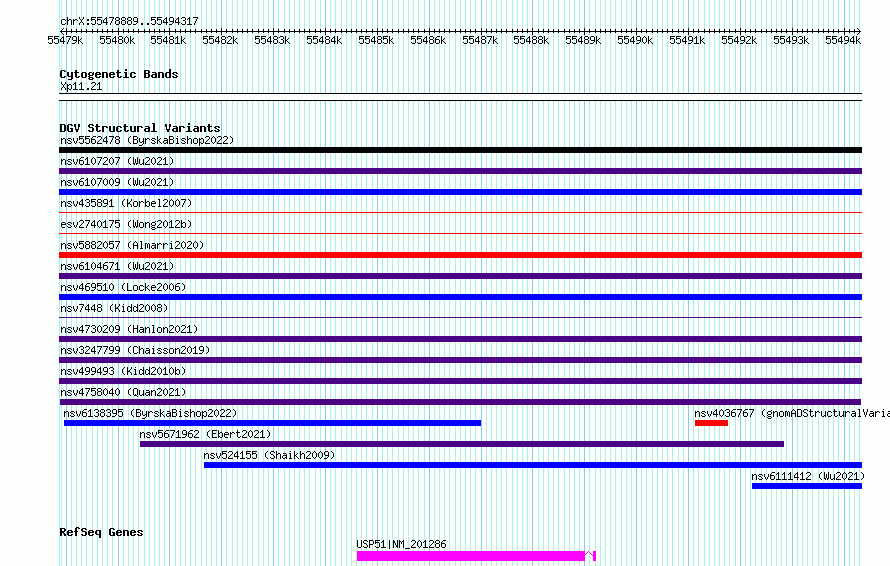Screen dimensions: 890x566
Task: Open the USP51|NM_201286 gene label
Action: pos(401,544)
